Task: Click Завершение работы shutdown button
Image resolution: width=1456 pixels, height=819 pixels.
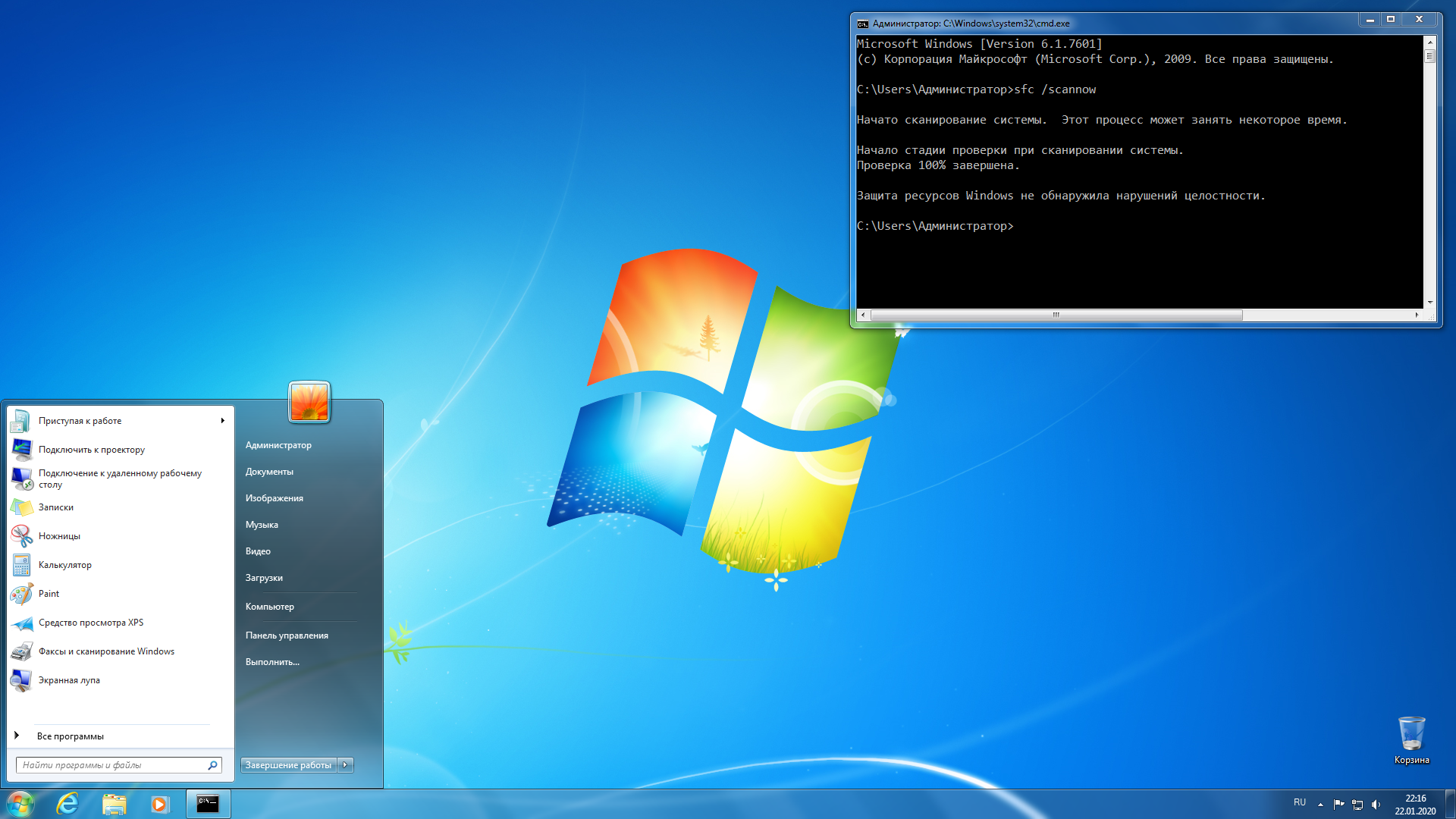Action: (x=289, y=765)
